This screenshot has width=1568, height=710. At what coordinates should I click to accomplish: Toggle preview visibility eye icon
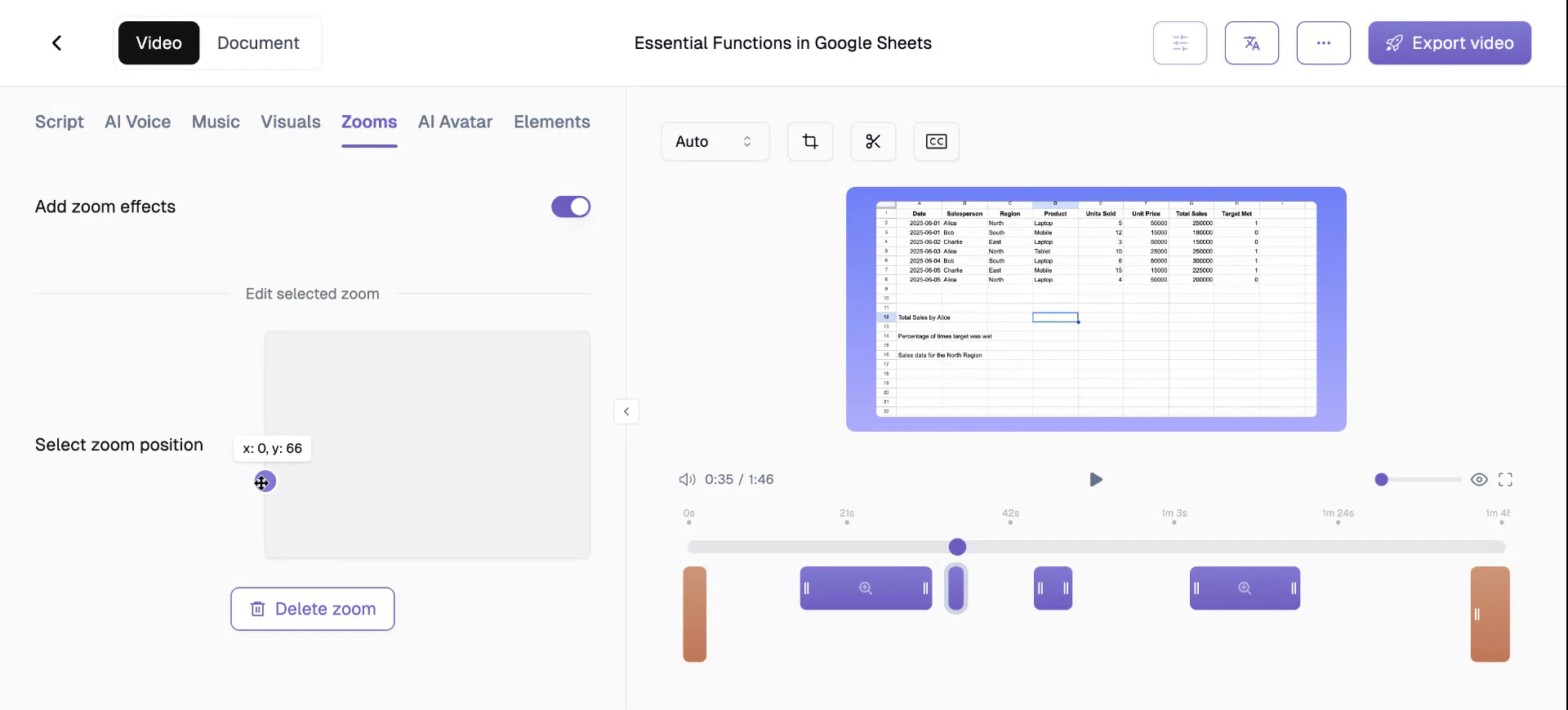(x=1479, y=480)
